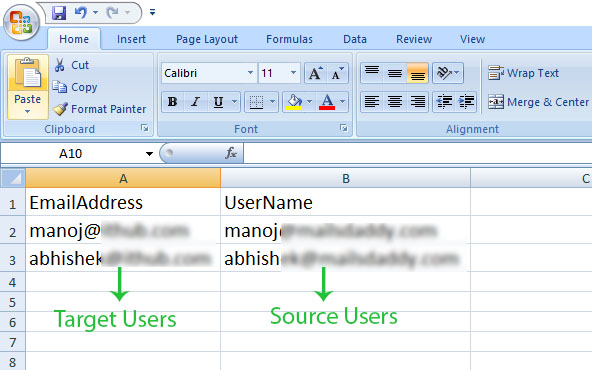
Task: Enable Wrap Text
Action: [523, 73]
